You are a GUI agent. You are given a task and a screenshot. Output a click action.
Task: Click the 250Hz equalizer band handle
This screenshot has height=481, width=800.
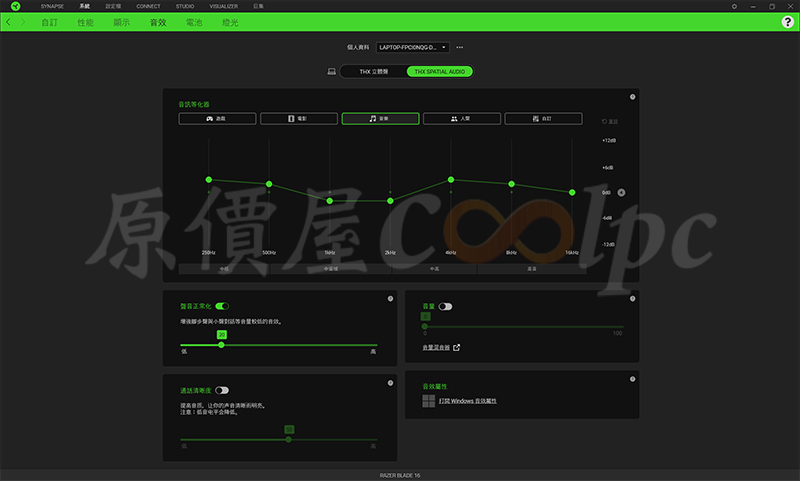click(209, 180)
